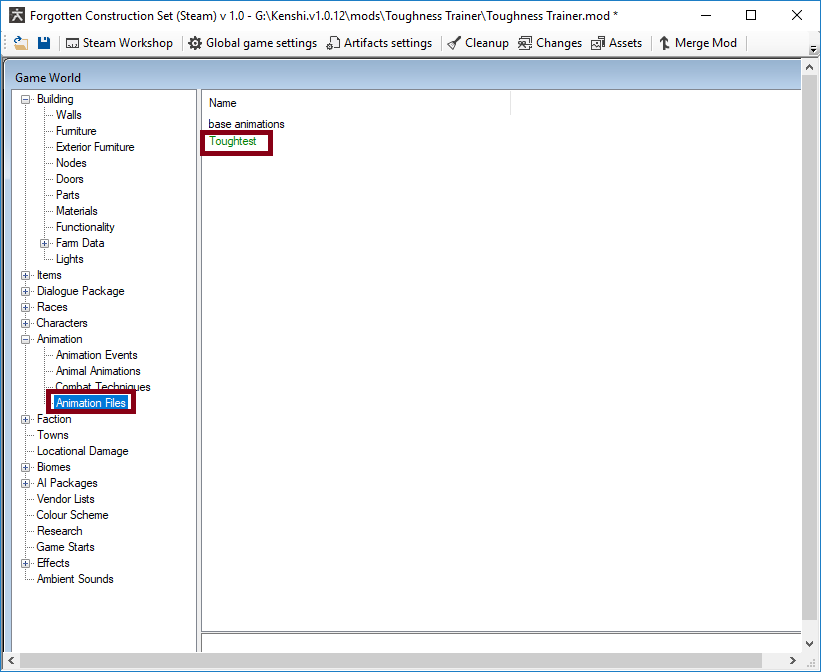Select Walls under Building

[x=69, y=115]
